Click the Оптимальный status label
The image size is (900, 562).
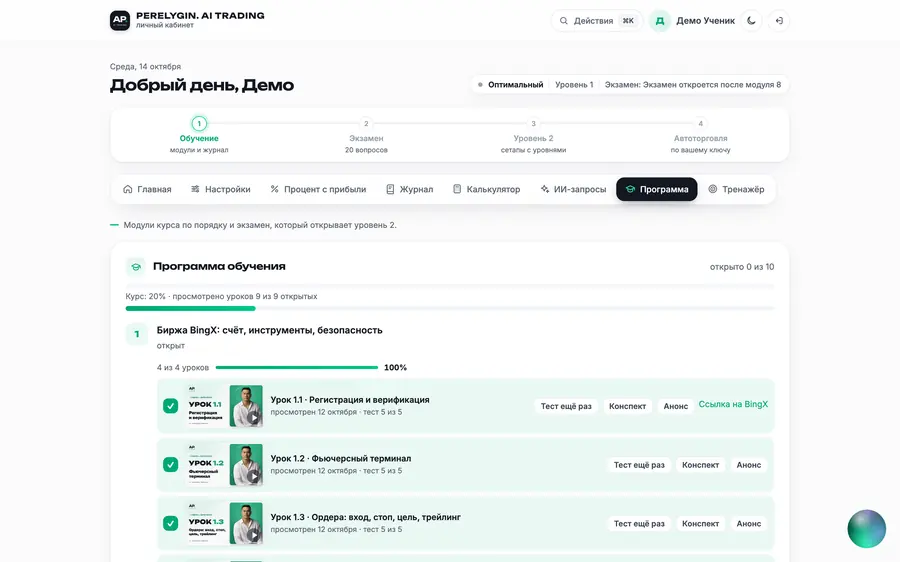click(x=515, y=84)
